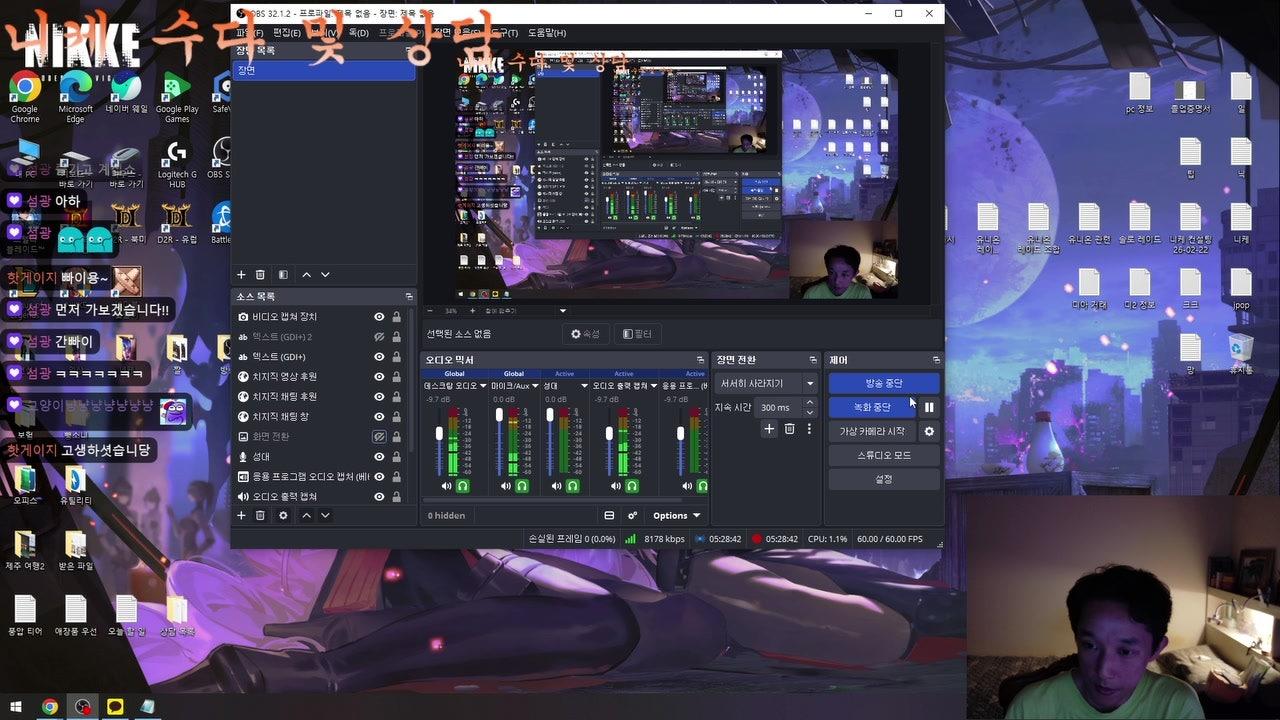This screenshot has width=1280, height=720.
Task: Decrease transition duration with down stepper
Action: pyautogui.click(x=810, y=412)
